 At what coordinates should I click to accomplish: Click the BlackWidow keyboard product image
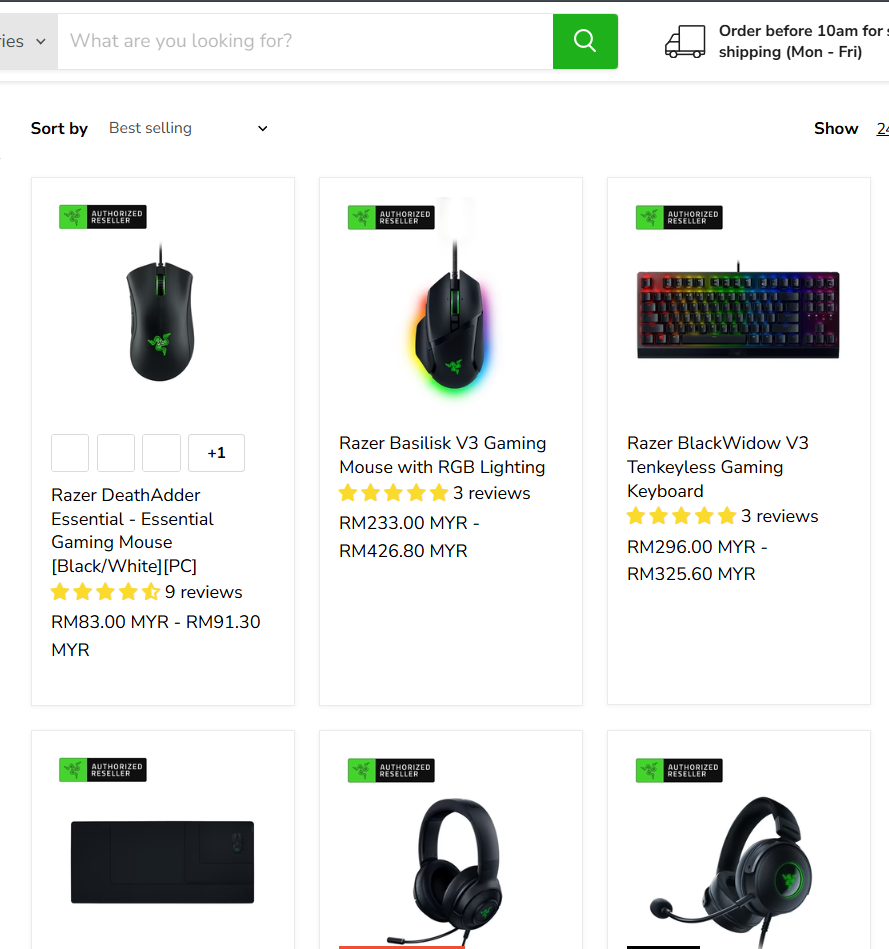point(738,315)
